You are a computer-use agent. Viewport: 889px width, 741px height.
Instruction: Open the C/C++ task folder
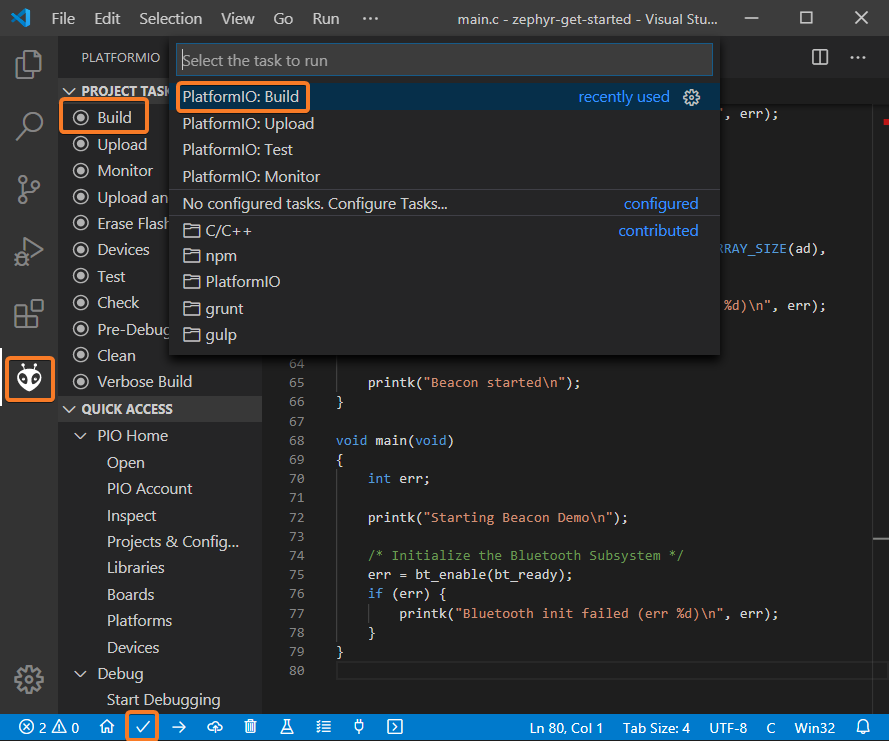pos(444,231)
